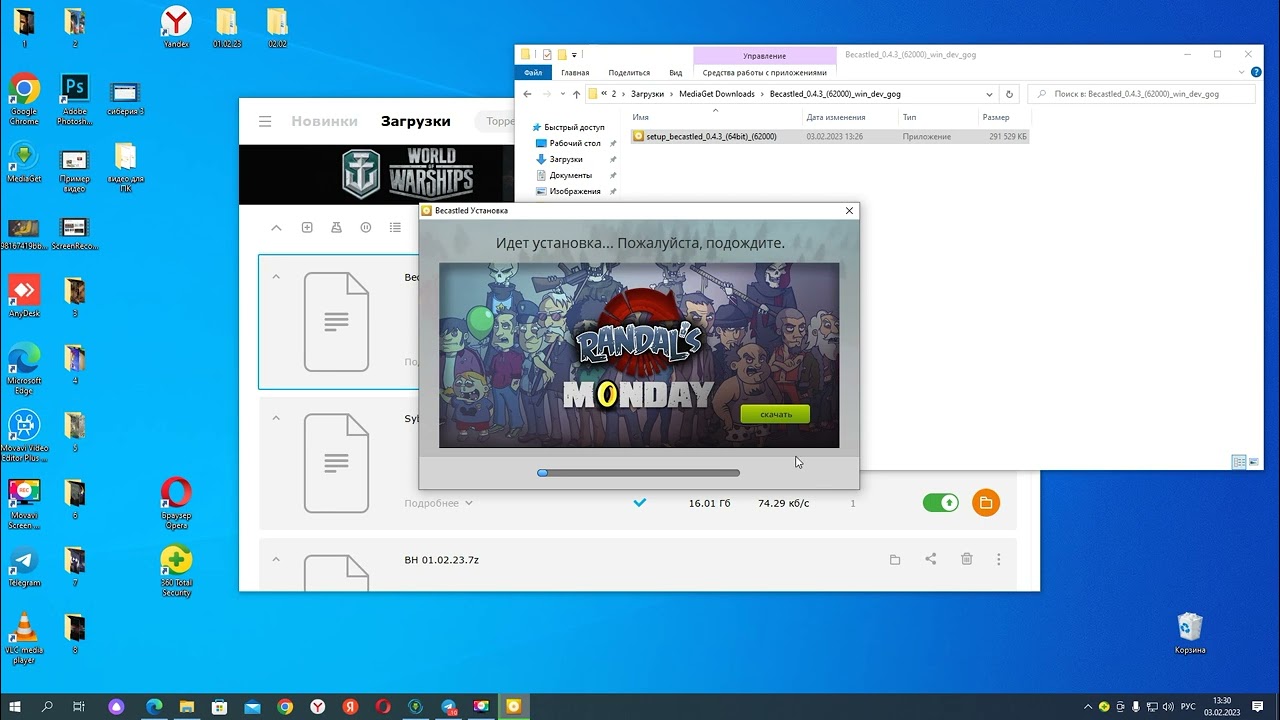Screen dimensions: 1280x720
Task: Click Randal's Monday ad image
Action: tap(639, 355)
